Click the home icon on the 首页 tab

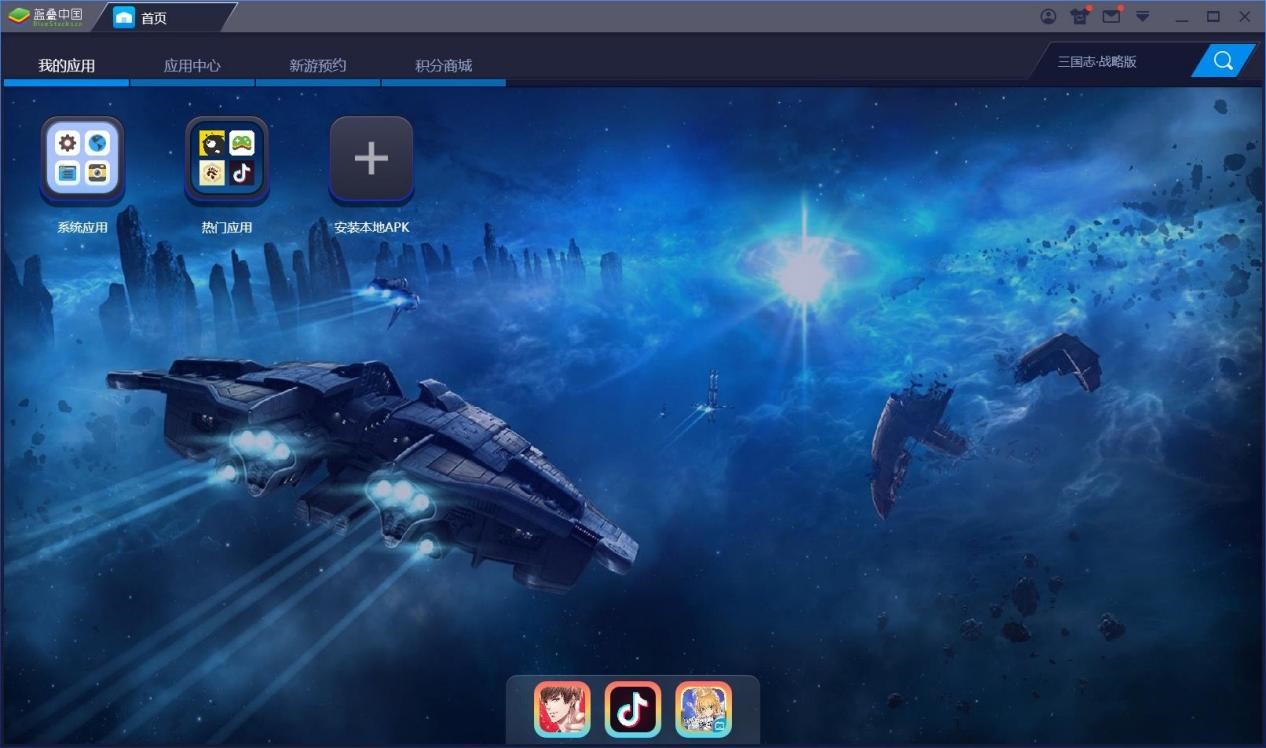click(x=126, y=16)
